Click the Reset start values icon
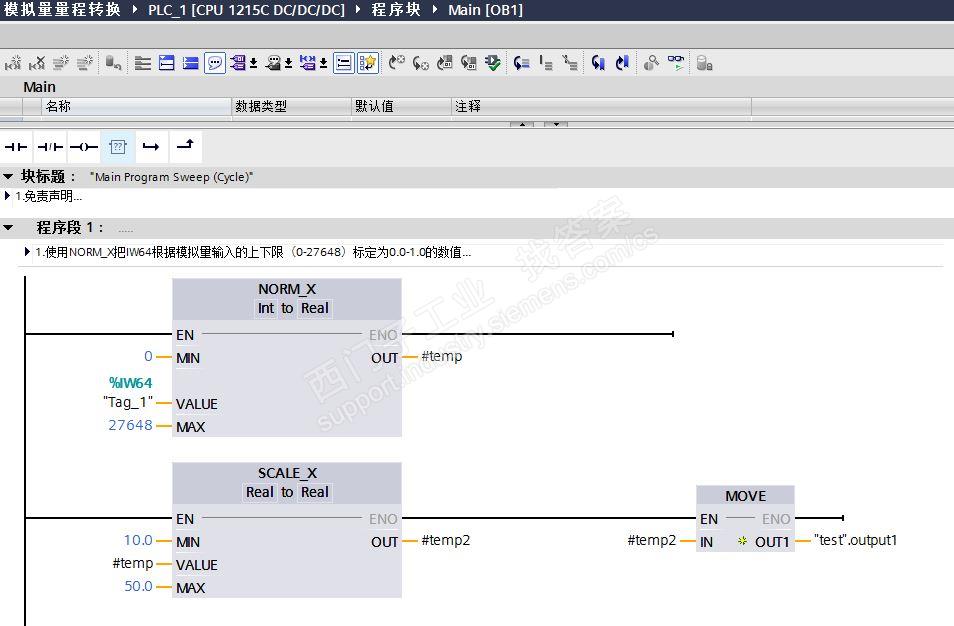Viewport: 954px width, 626px height. coord(113,63)
